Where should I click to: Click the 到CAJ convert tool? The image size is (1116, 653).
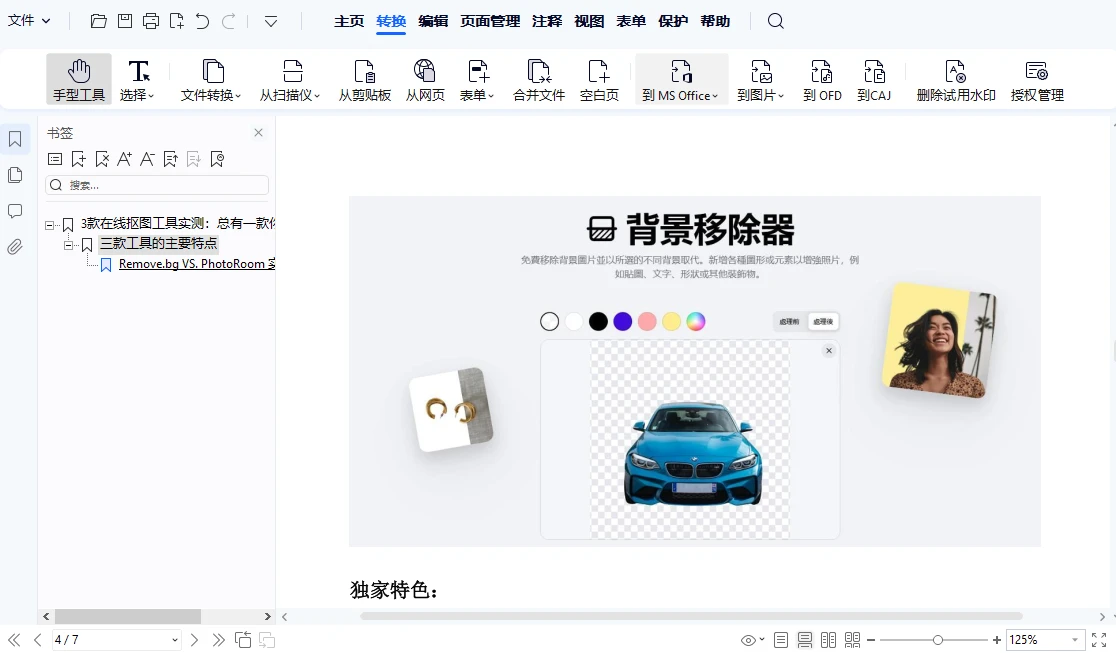[x=874, y=80]
